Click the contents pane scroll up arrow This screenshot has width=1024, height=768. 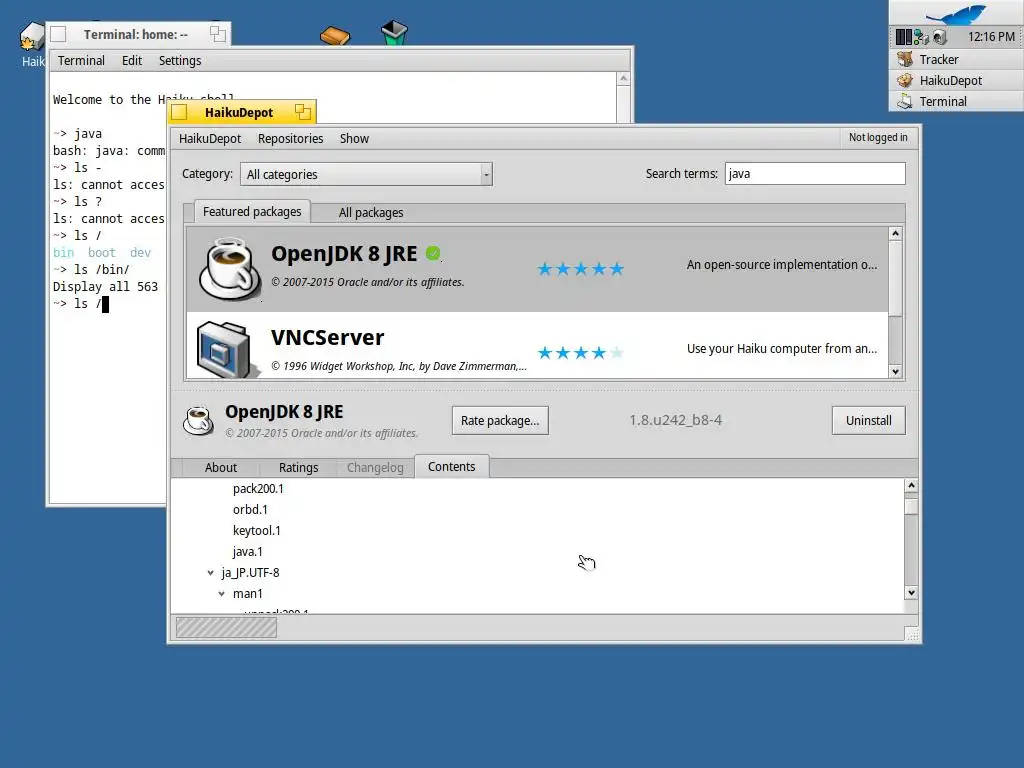coord(911,485)
